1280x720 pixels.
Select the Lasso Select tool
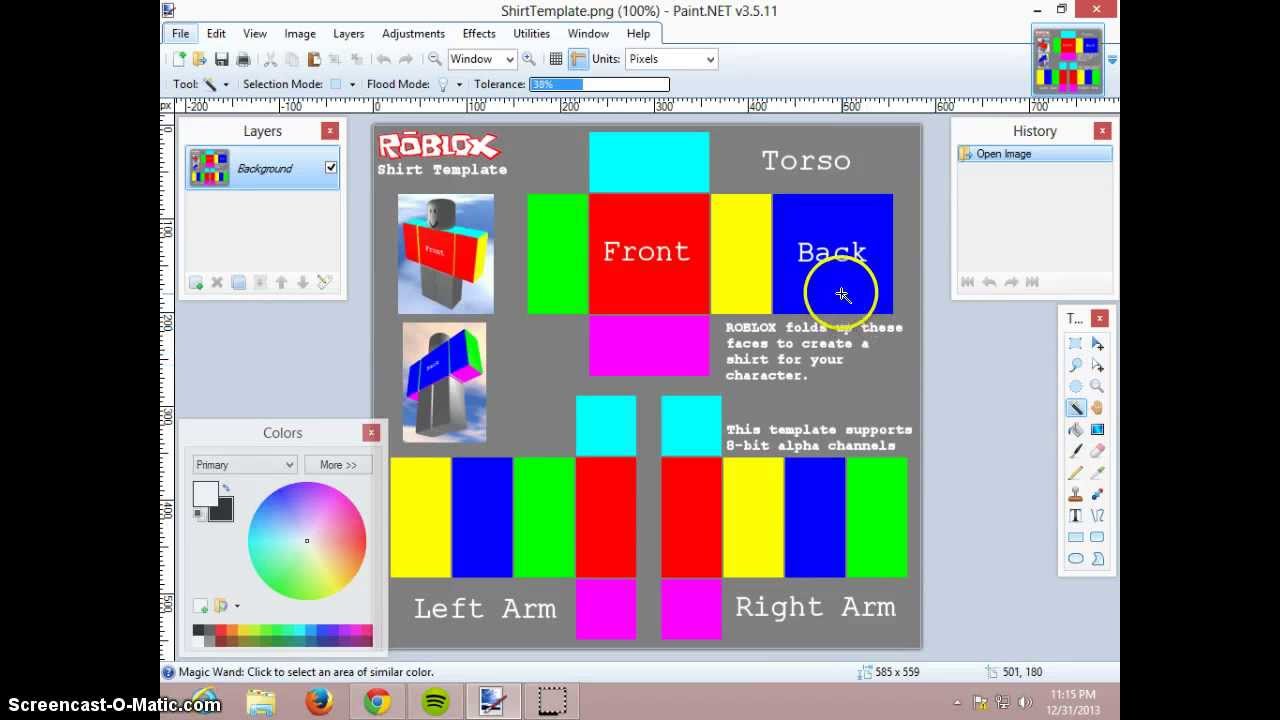click(x=1076, y=365)
